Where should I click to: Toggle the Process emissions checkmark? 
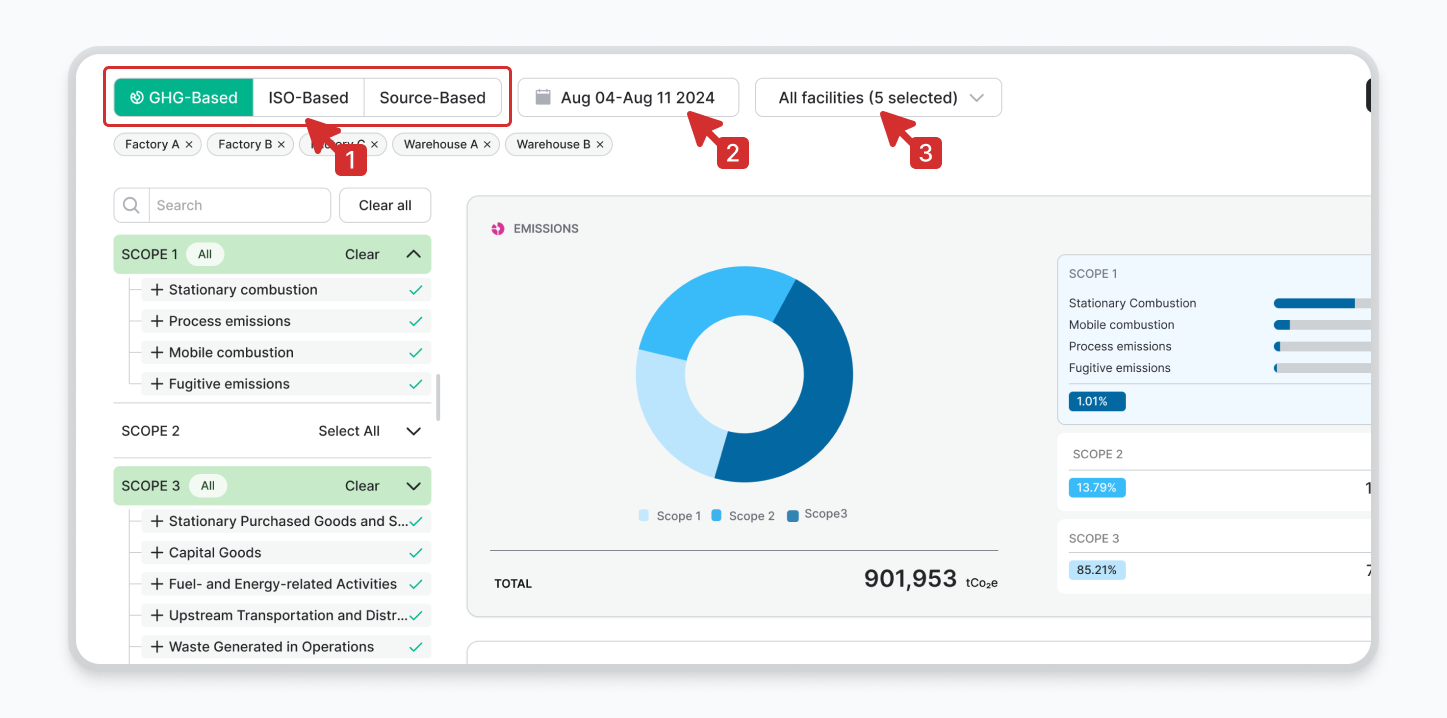(416, 322)
